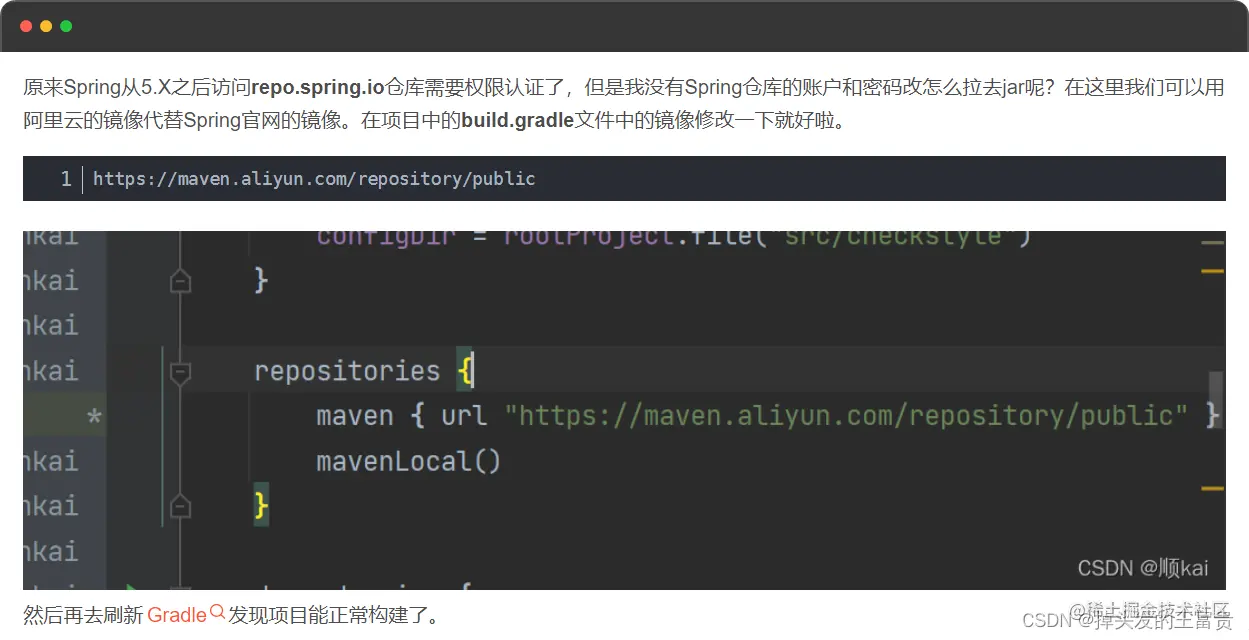The width and height of the screenshot is (1249, 640).
Task: Click the yellow minimize dot in window header
Action: 46,26
